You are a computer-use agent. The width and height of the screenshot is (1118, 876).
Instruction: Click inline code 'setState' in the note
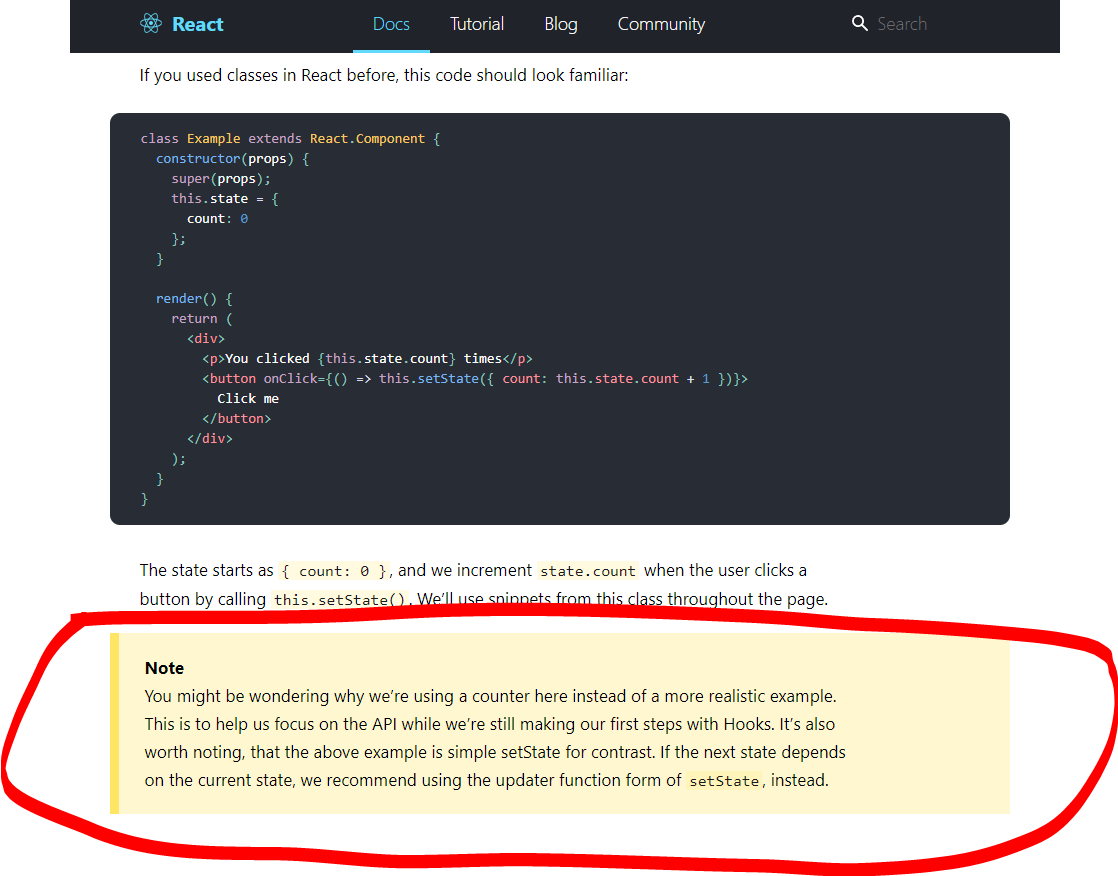click(x=724, y=781)
